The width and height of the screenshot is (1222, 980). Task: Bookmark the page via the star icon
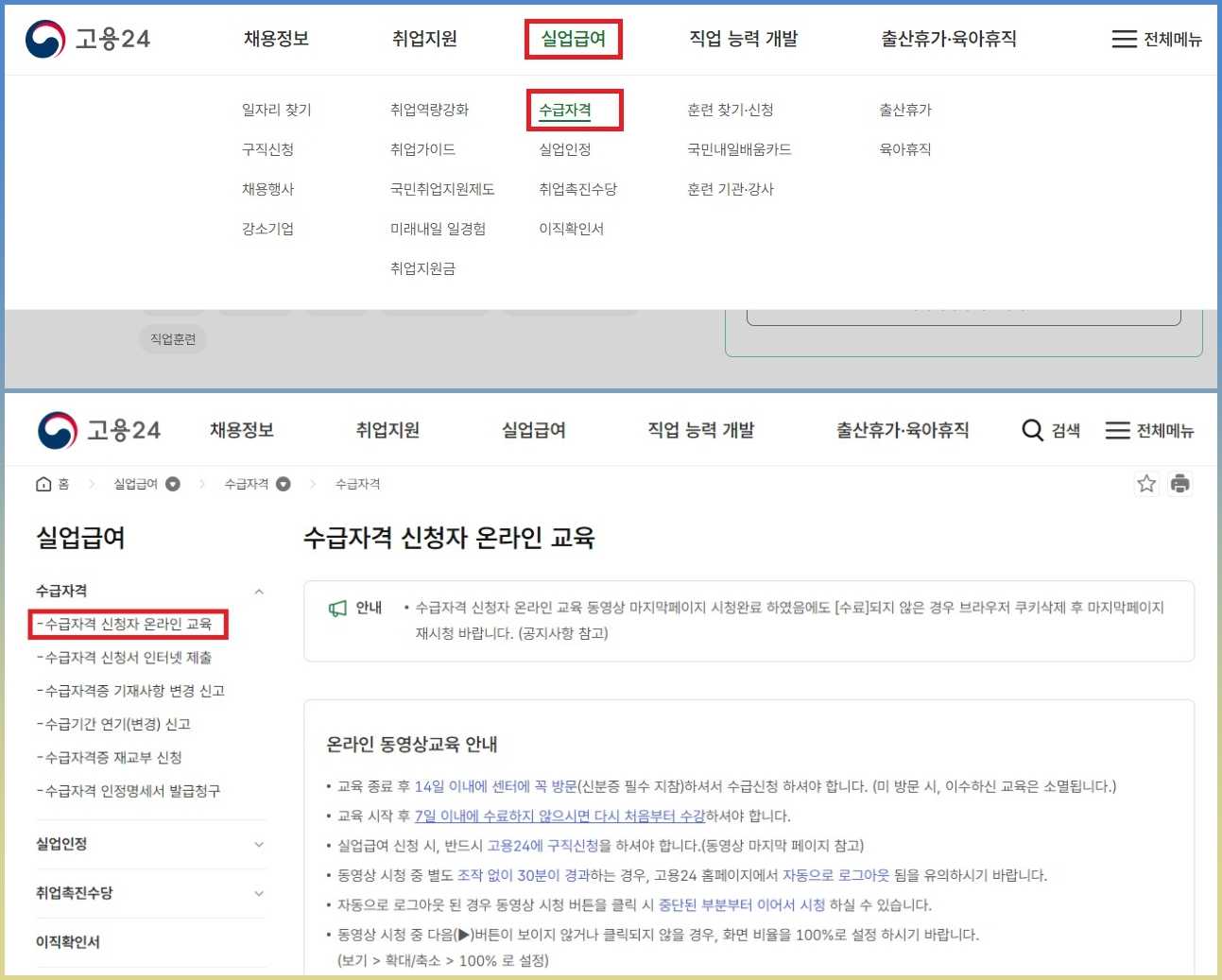(x=1146, y=483)
